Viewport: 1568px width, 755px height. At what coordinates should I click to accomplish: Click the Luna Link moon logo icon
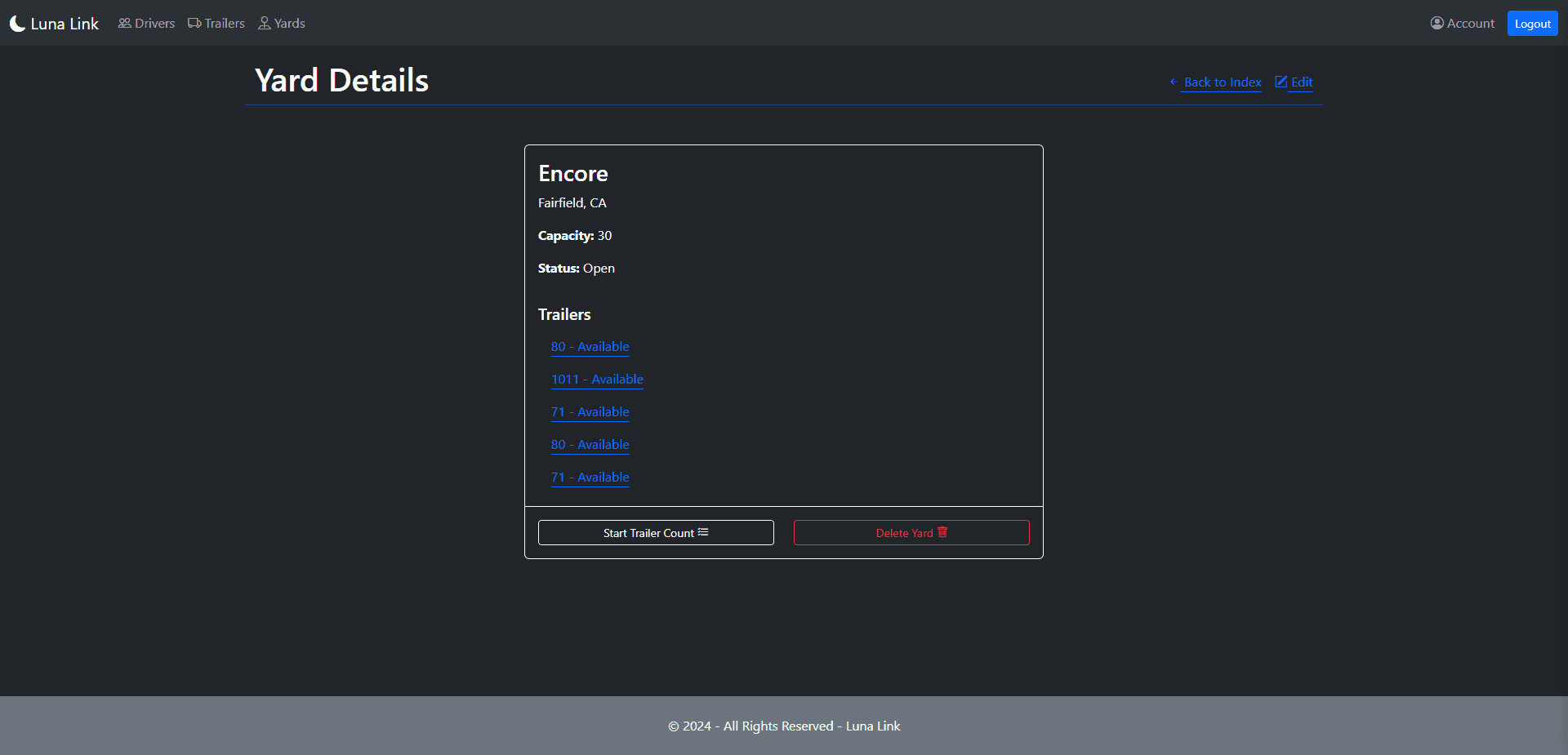17,24
